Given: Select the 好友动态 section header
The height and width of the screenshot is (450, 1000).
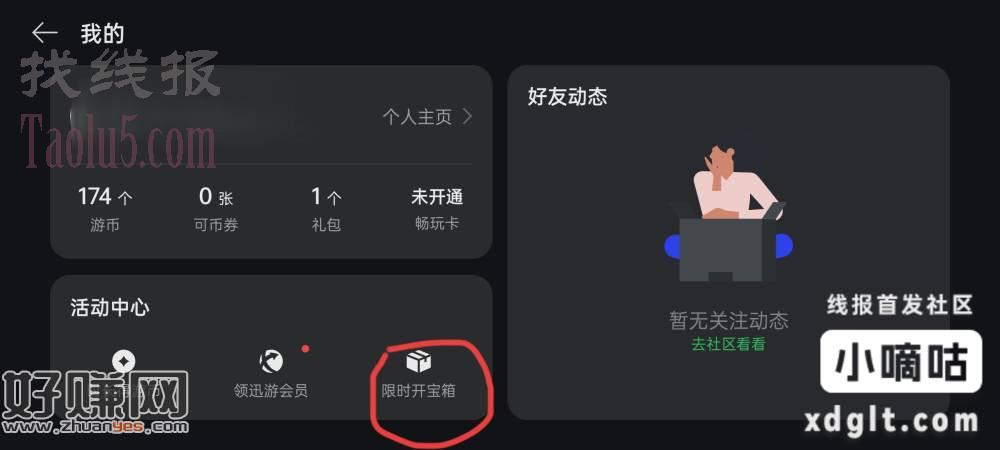Looking at the screenshot, I should [x=568, y=97].
